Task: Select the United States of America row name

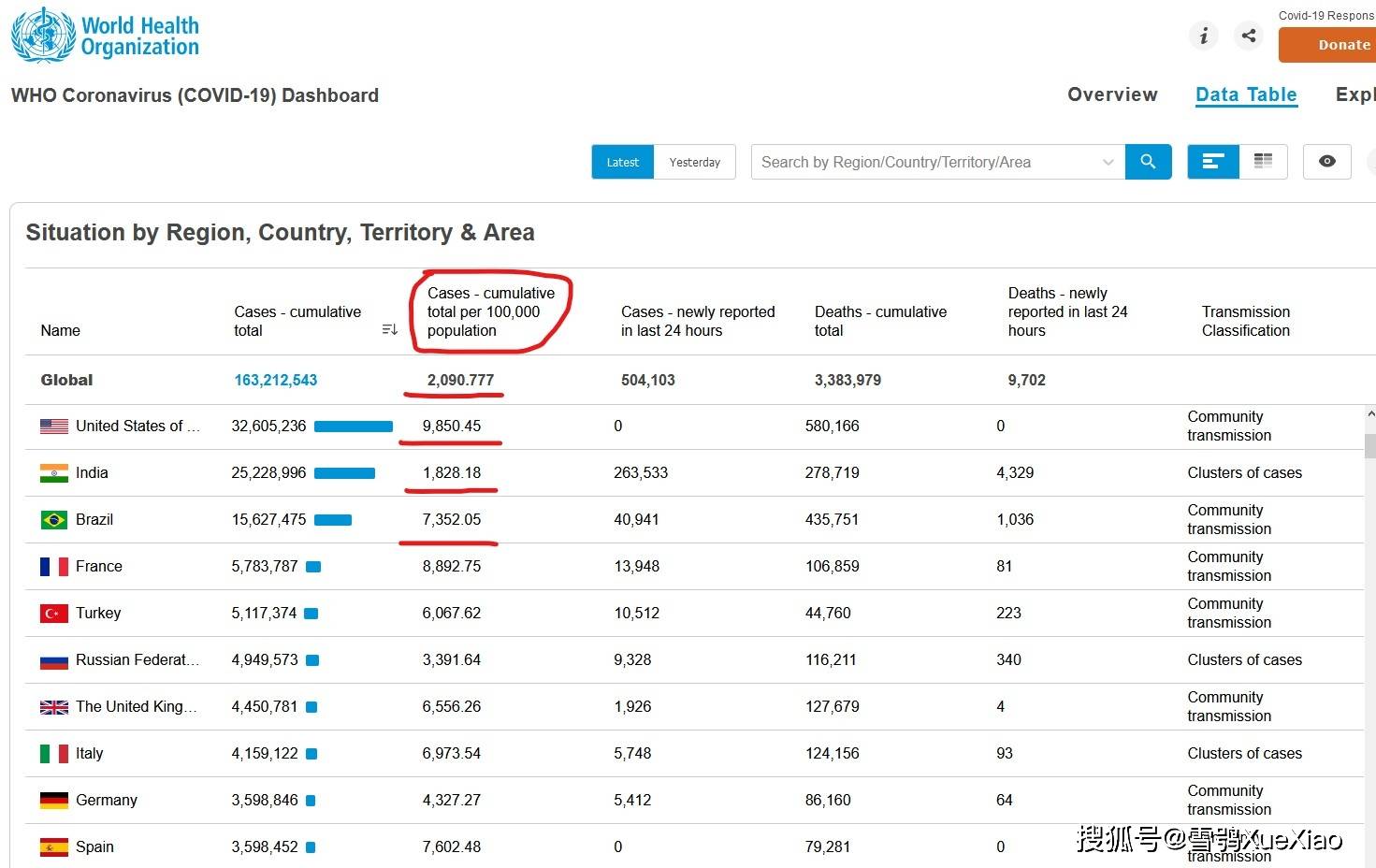Action: tap(138, 427)
